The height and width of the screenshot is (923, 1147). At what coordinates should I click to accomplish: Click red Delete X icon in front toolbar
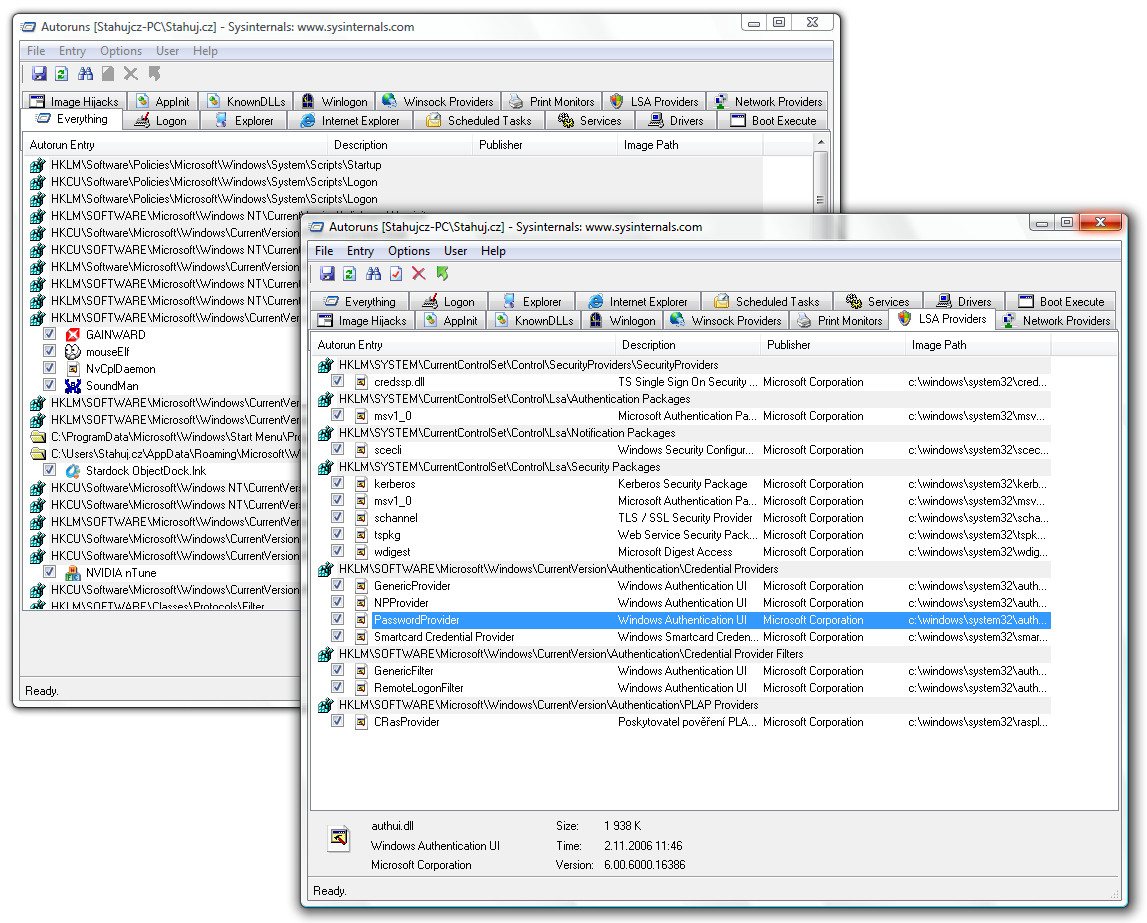click(418, 274)
